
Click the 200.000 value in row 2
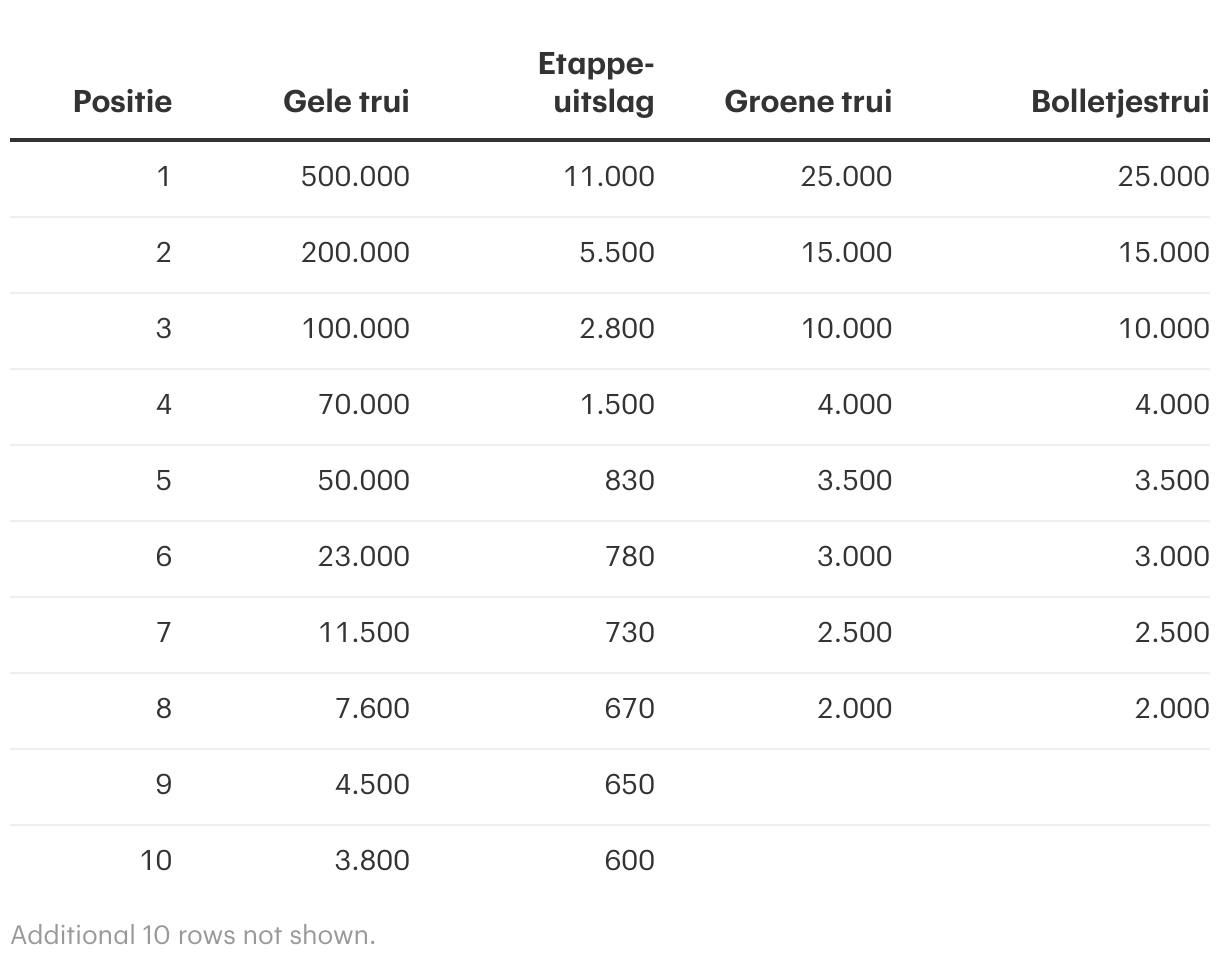(x=355, y=252)
